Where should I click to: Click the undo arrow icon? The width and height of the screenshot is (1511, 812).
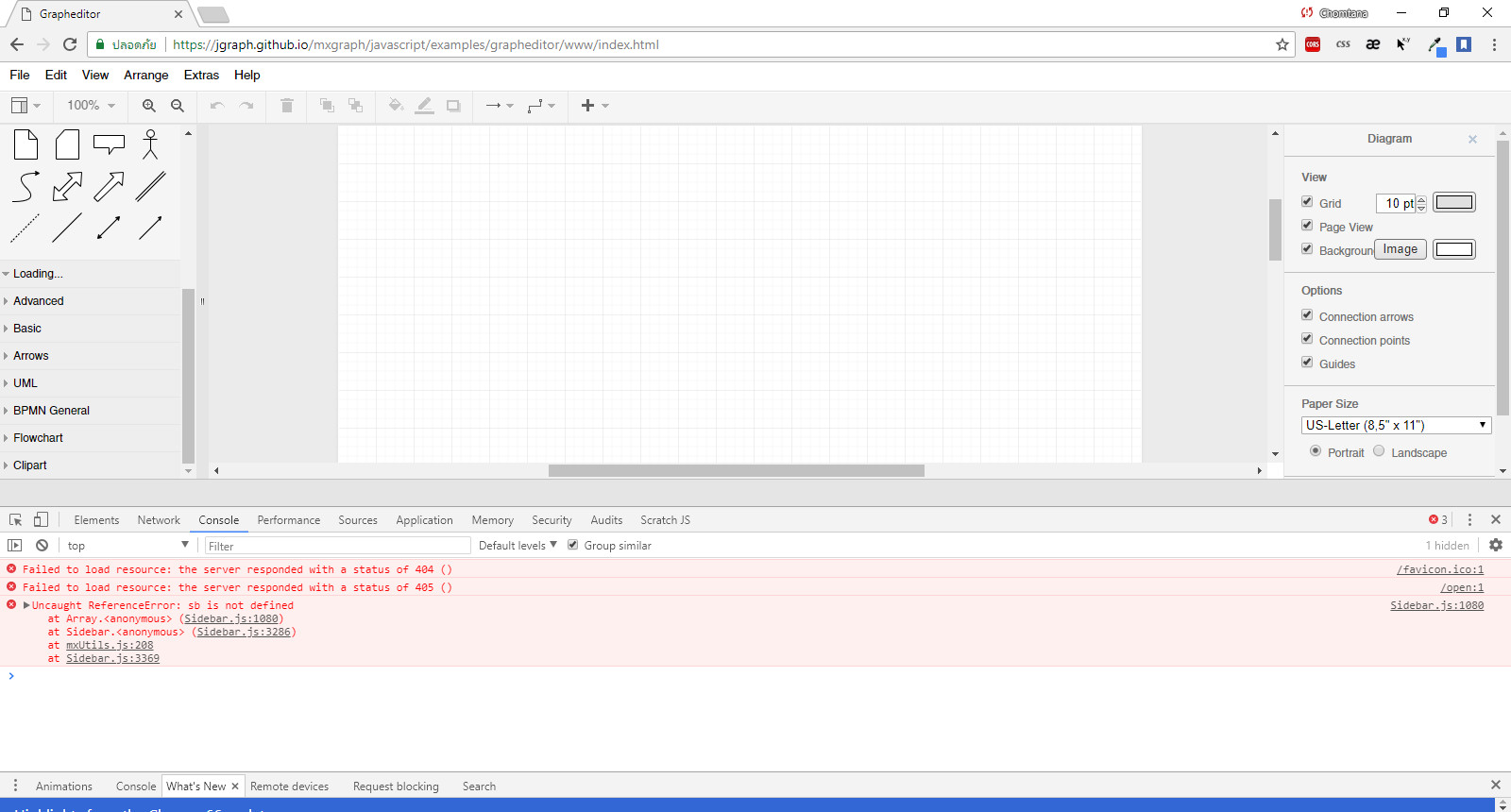click(x=217, y=106)
